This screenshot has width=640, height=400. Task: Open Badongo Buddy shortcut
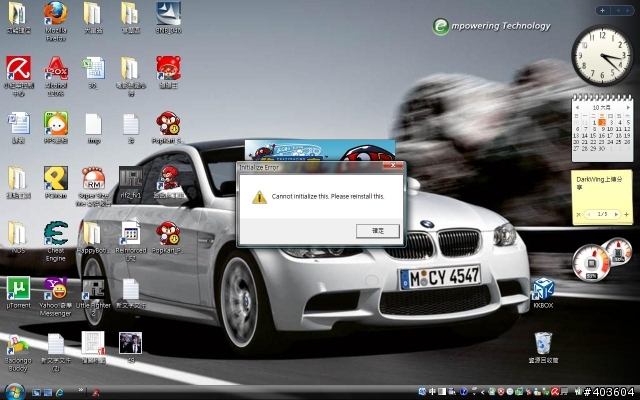click(x=18, y=352)
